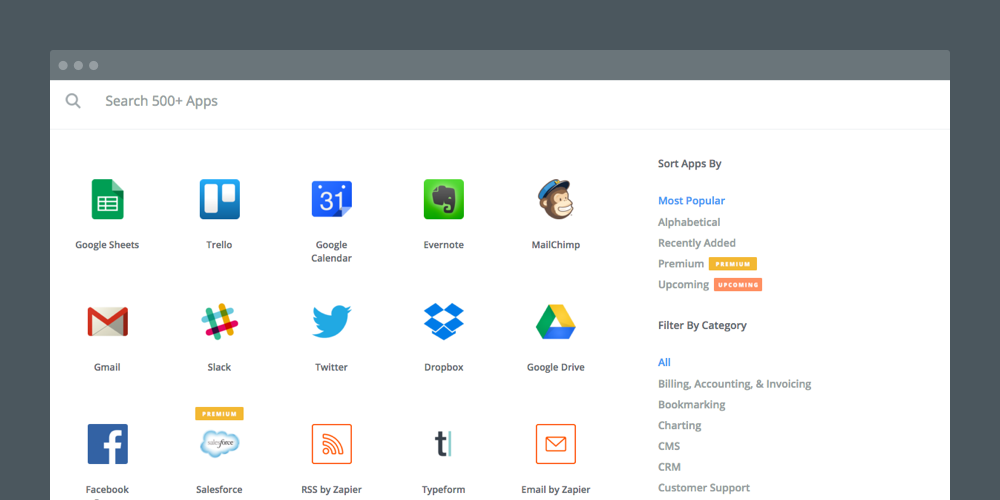Sort apps by Most Popular
Image resolution: width=1000 pixels, height=500 pixels.
point(691,201)
